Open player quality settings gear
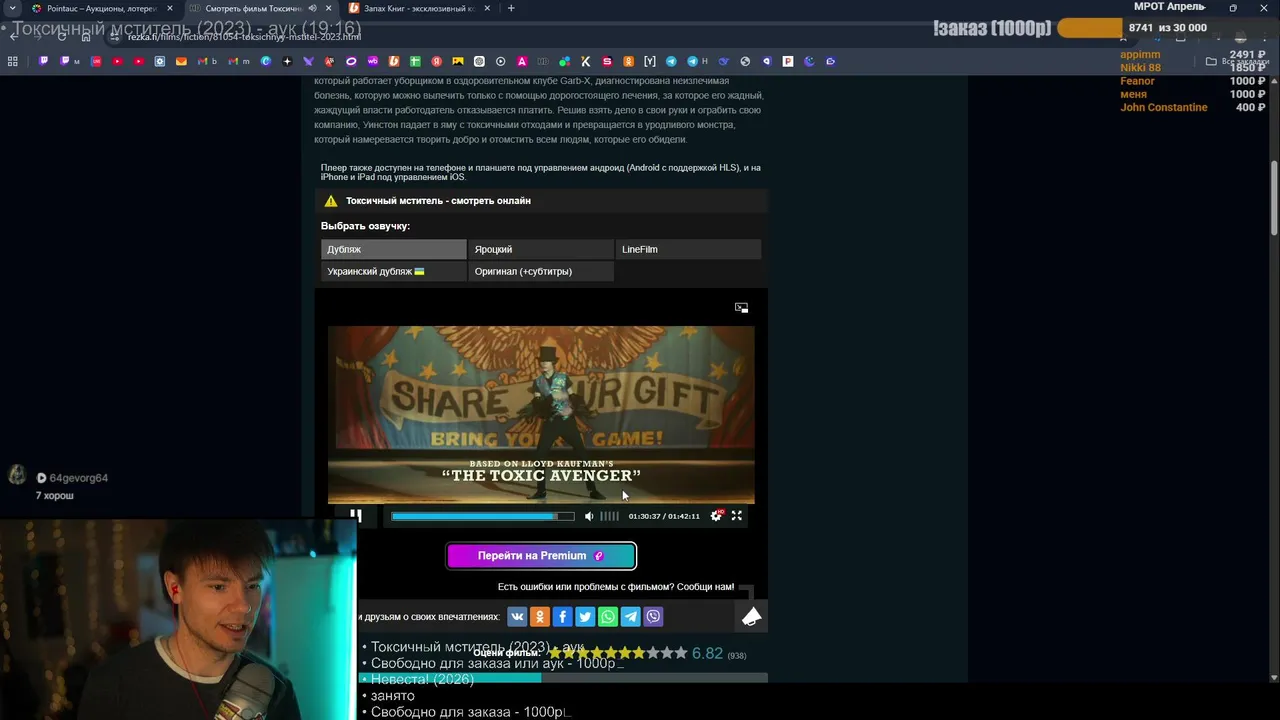 pos(716,516)
